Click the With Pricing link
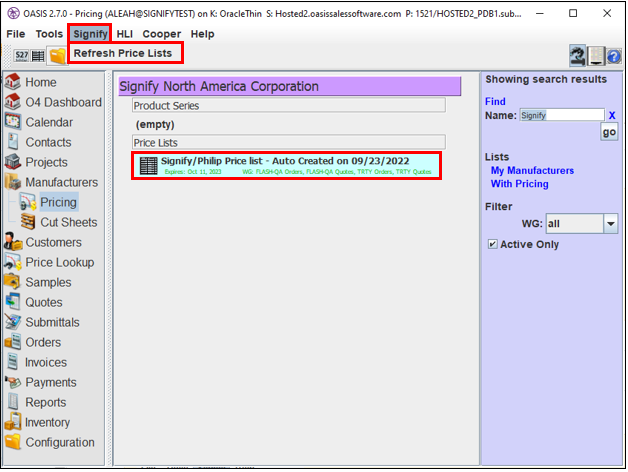The width and height of the screenshot is (628, 472). point(519,184)
